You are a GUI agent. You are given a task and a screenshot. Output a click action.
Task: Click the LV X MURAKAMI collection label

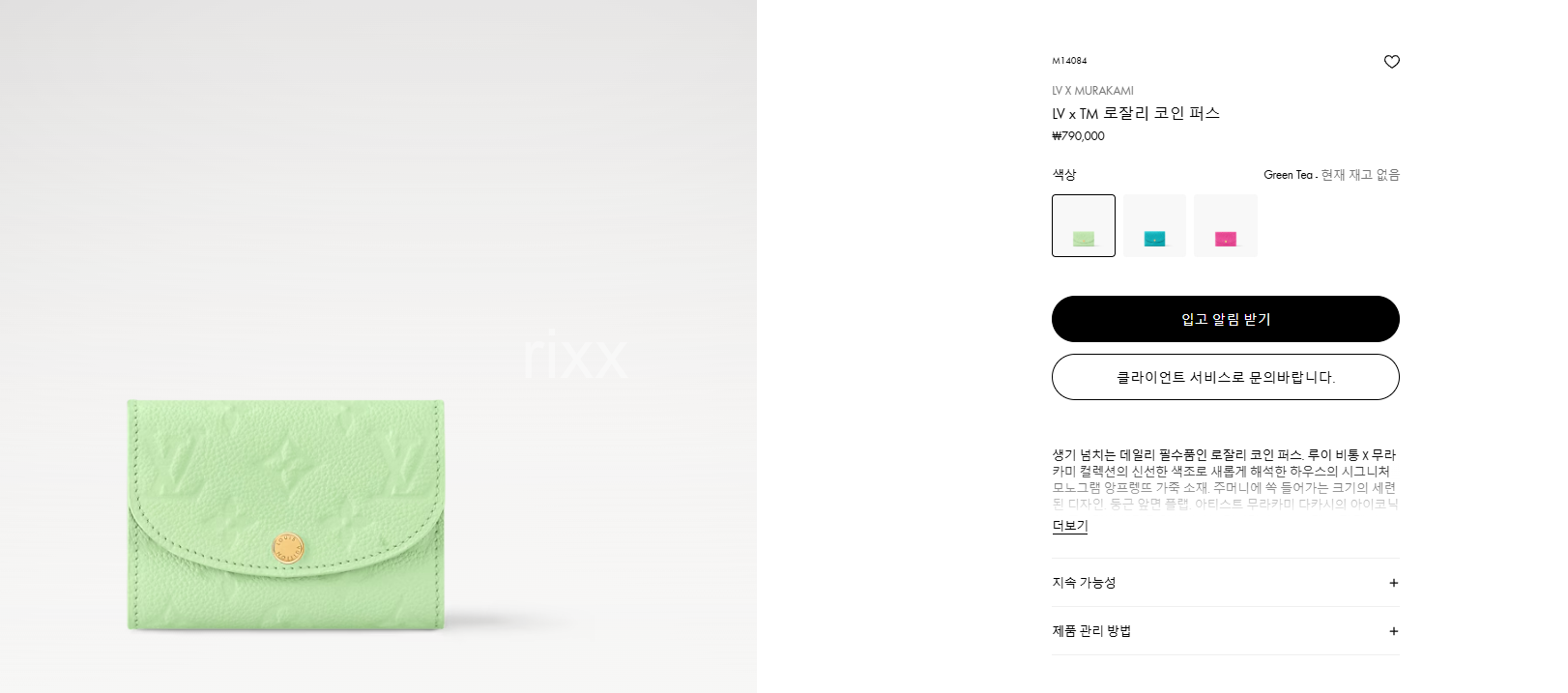click(x=1092, y=91)
